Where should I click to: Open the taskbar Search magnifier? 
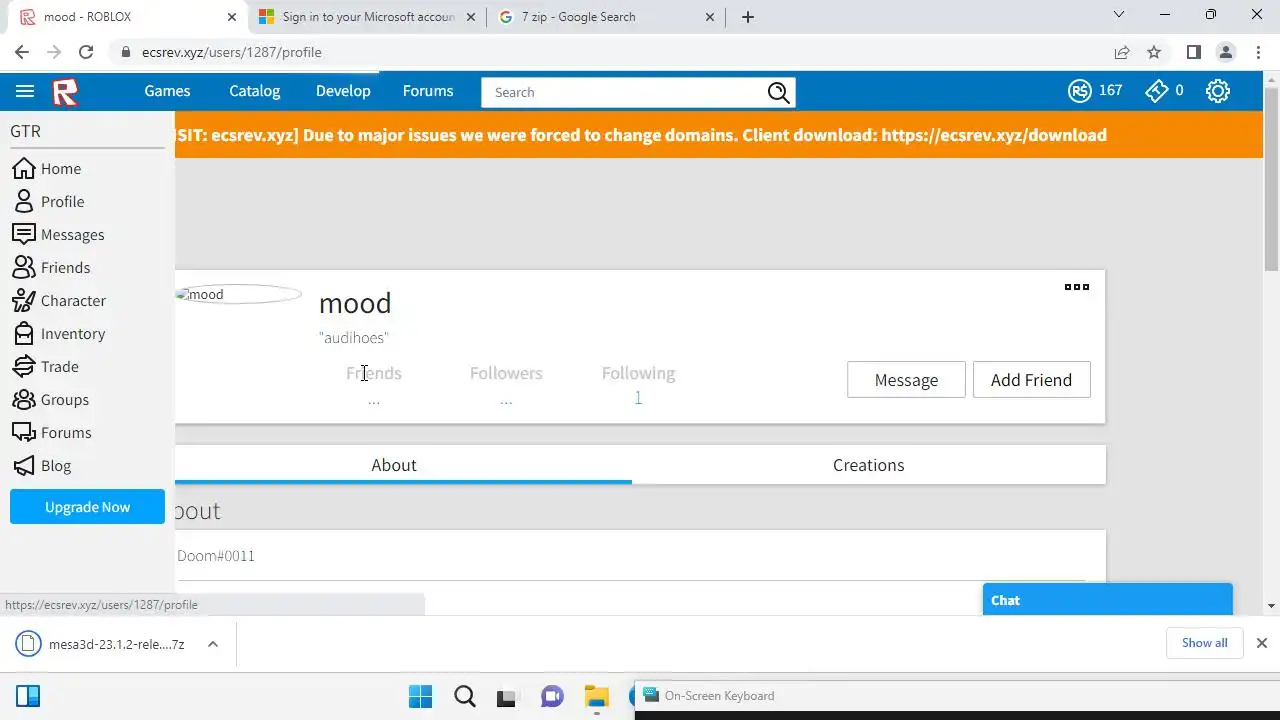465,696
